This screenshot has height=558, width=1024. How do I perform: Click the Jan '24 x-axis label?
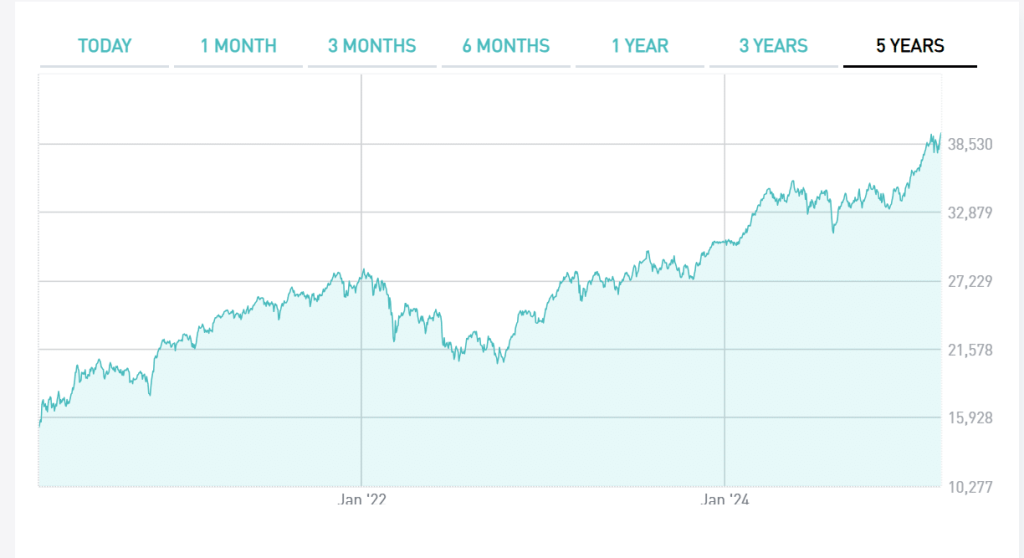coord(725,499)
